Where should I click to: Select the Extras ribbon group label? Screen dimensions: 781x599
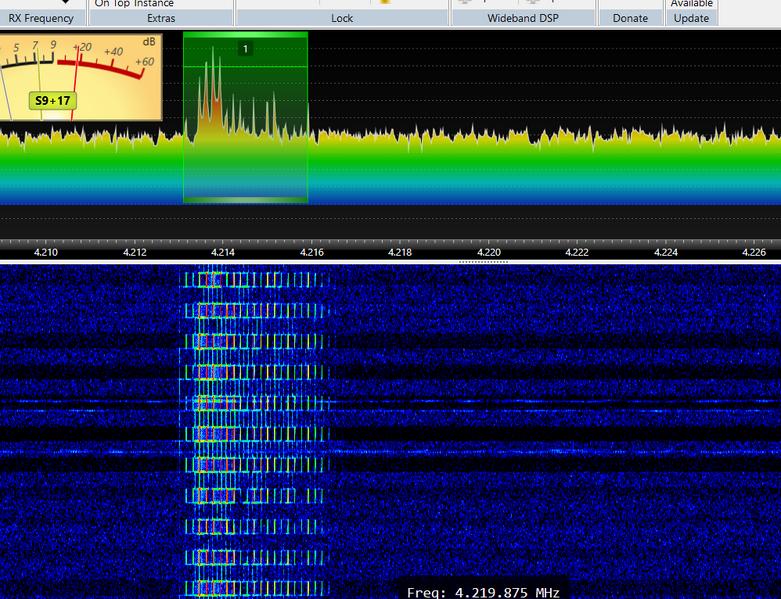coord(161,18)
